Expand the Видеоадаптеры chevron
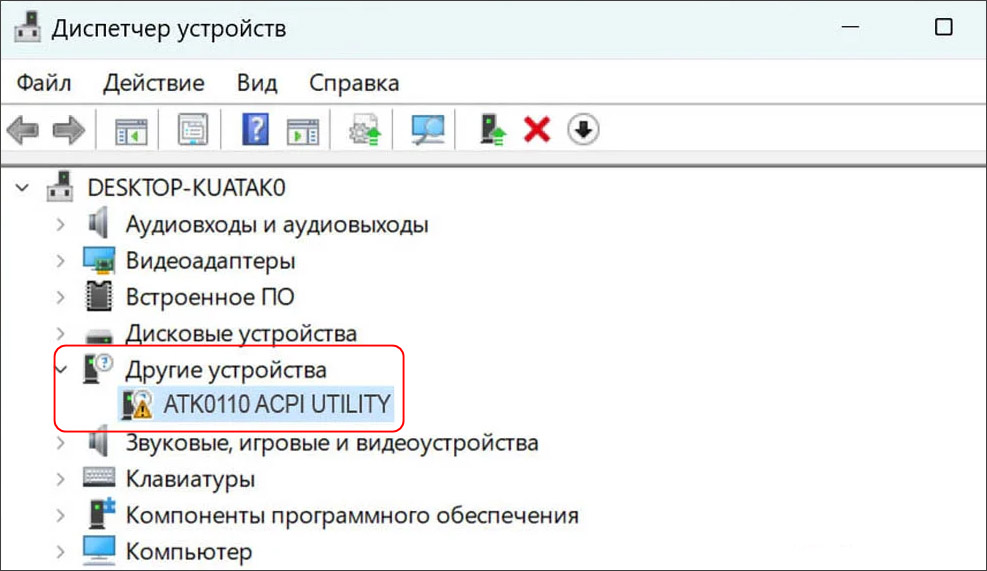Screen dimensions: 987x571 coord(60,261)
